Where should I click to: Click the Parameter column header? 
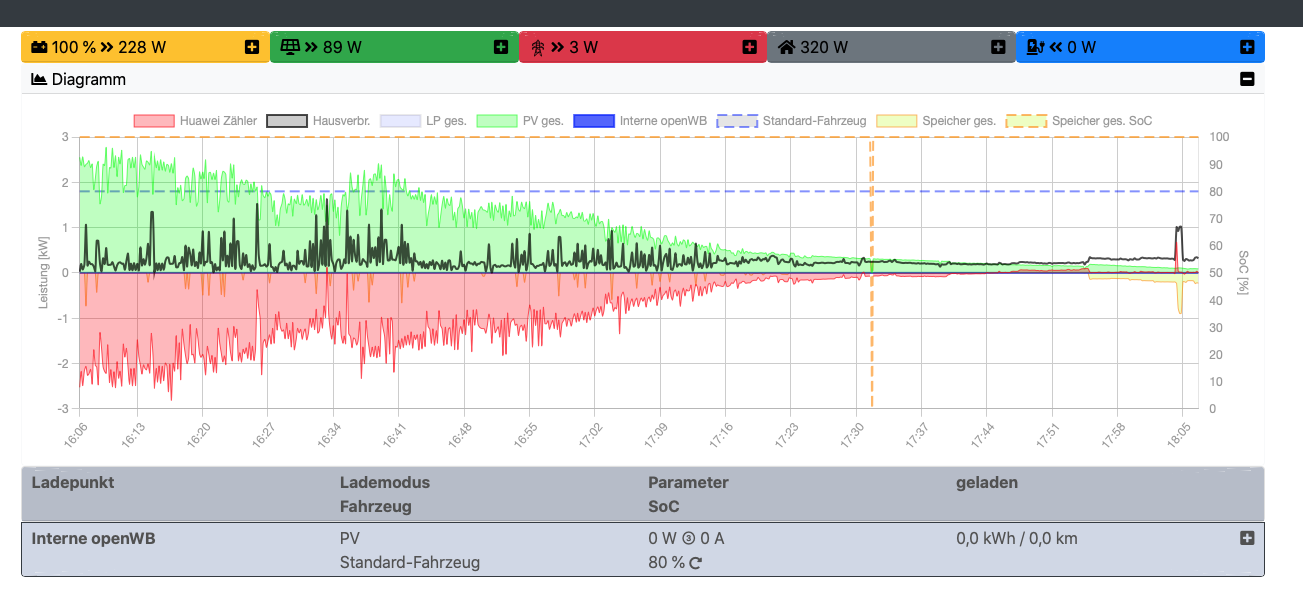click(x=688, y=482)
